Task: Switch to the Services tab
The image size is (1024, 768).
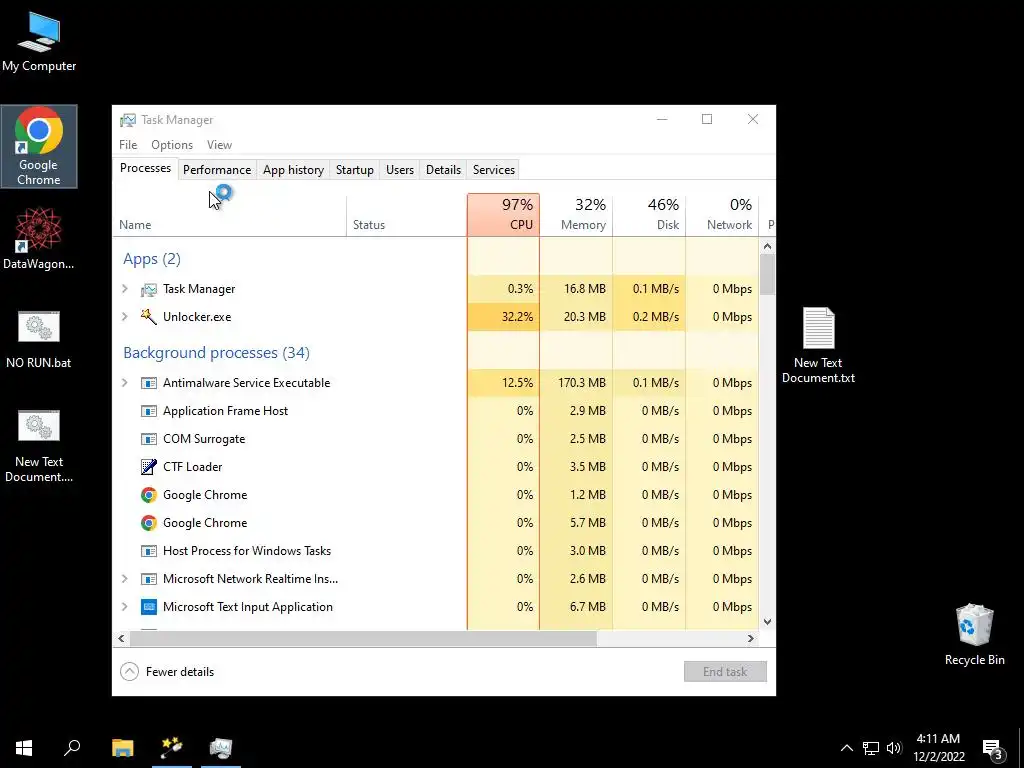Action: pyautogui.click(x=494, y=170)
